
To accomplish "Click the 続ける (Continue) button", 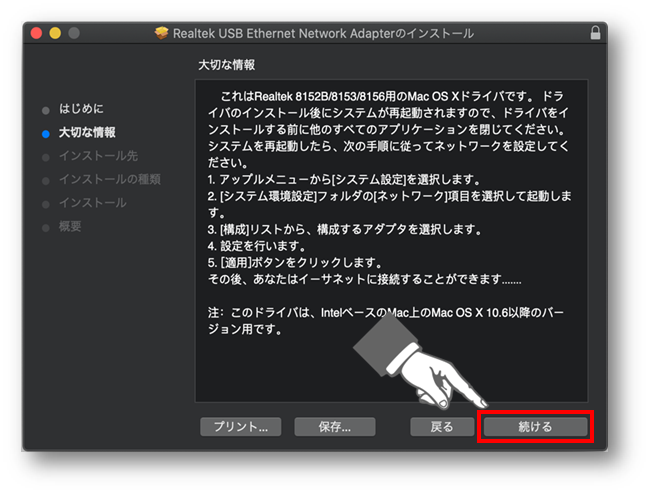I will pos(535,426).
